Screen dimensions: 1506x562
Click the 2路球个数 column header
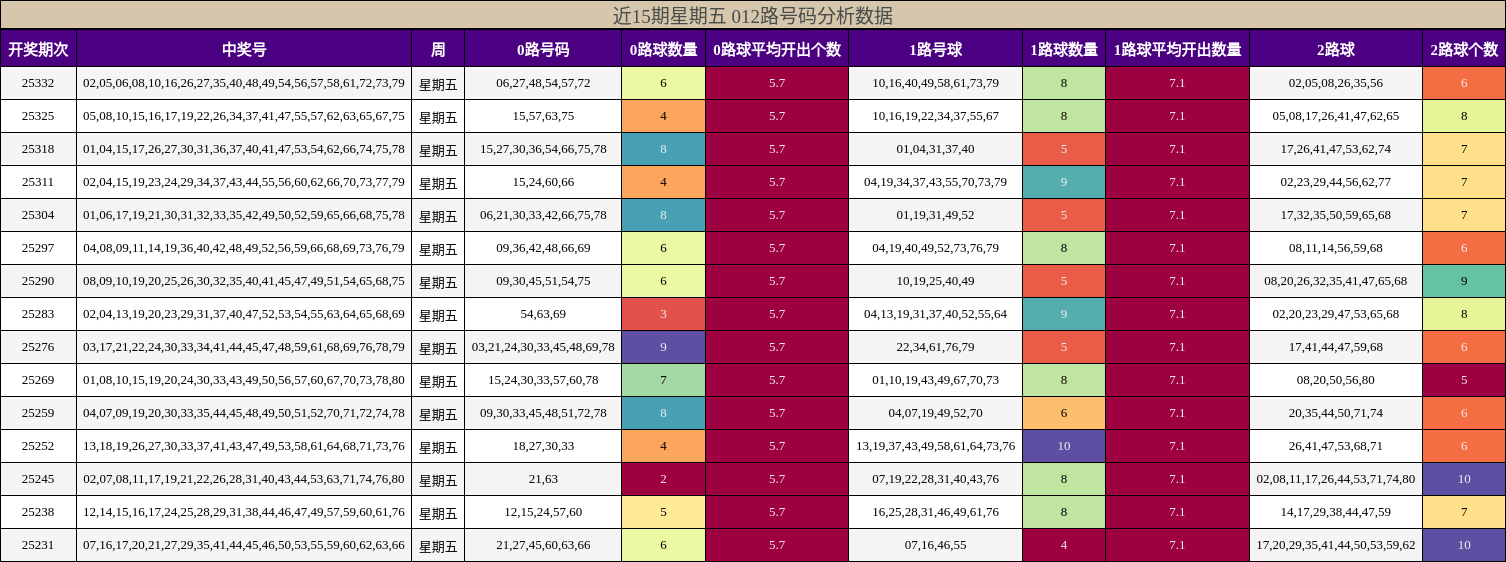click(1464, 49)
